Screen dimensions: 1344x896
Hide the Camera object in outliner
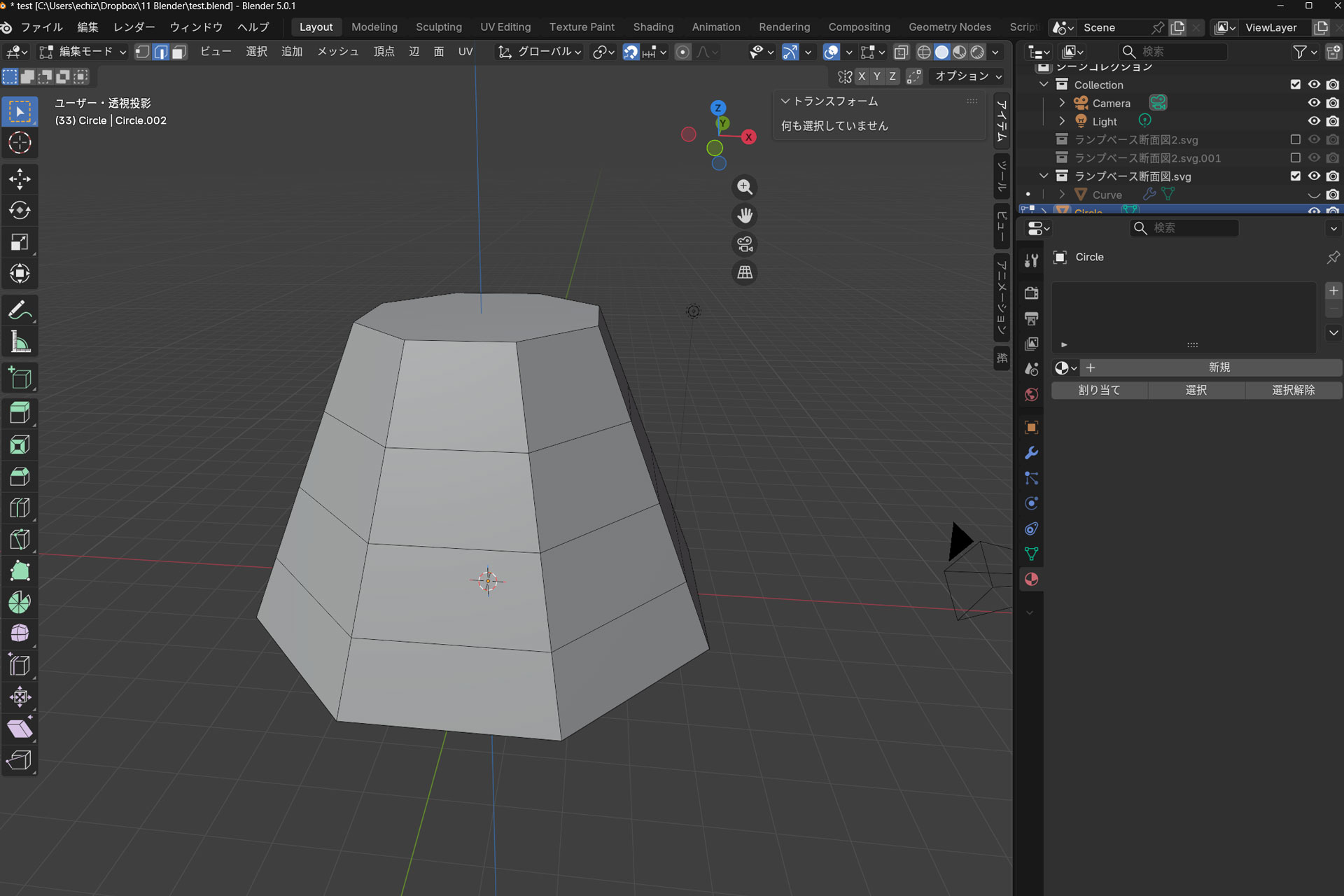1314,103
